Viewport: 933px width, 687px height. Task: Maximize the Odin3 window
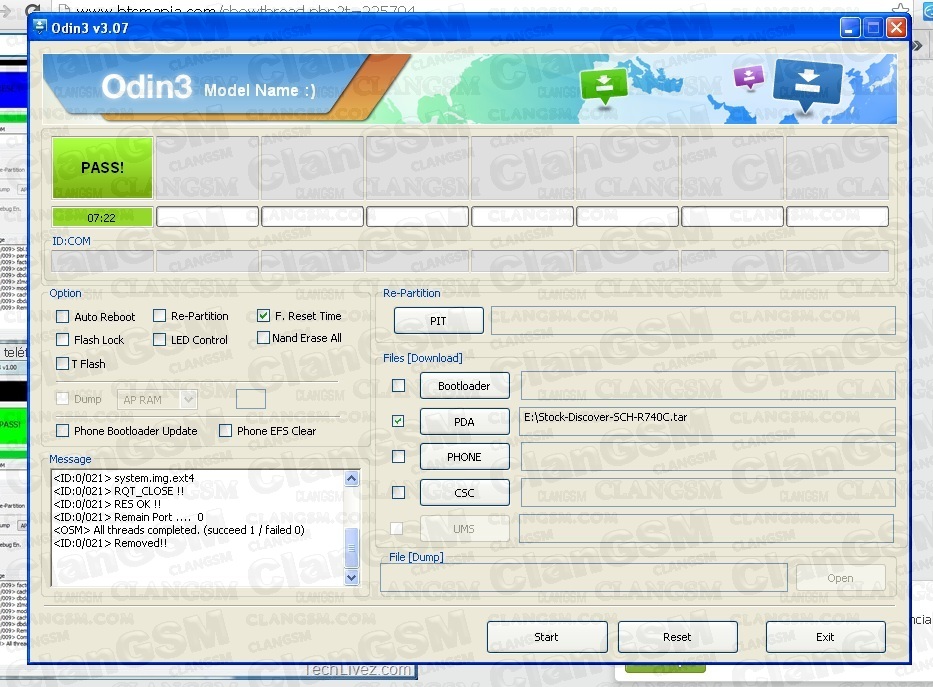pos(873,27)
